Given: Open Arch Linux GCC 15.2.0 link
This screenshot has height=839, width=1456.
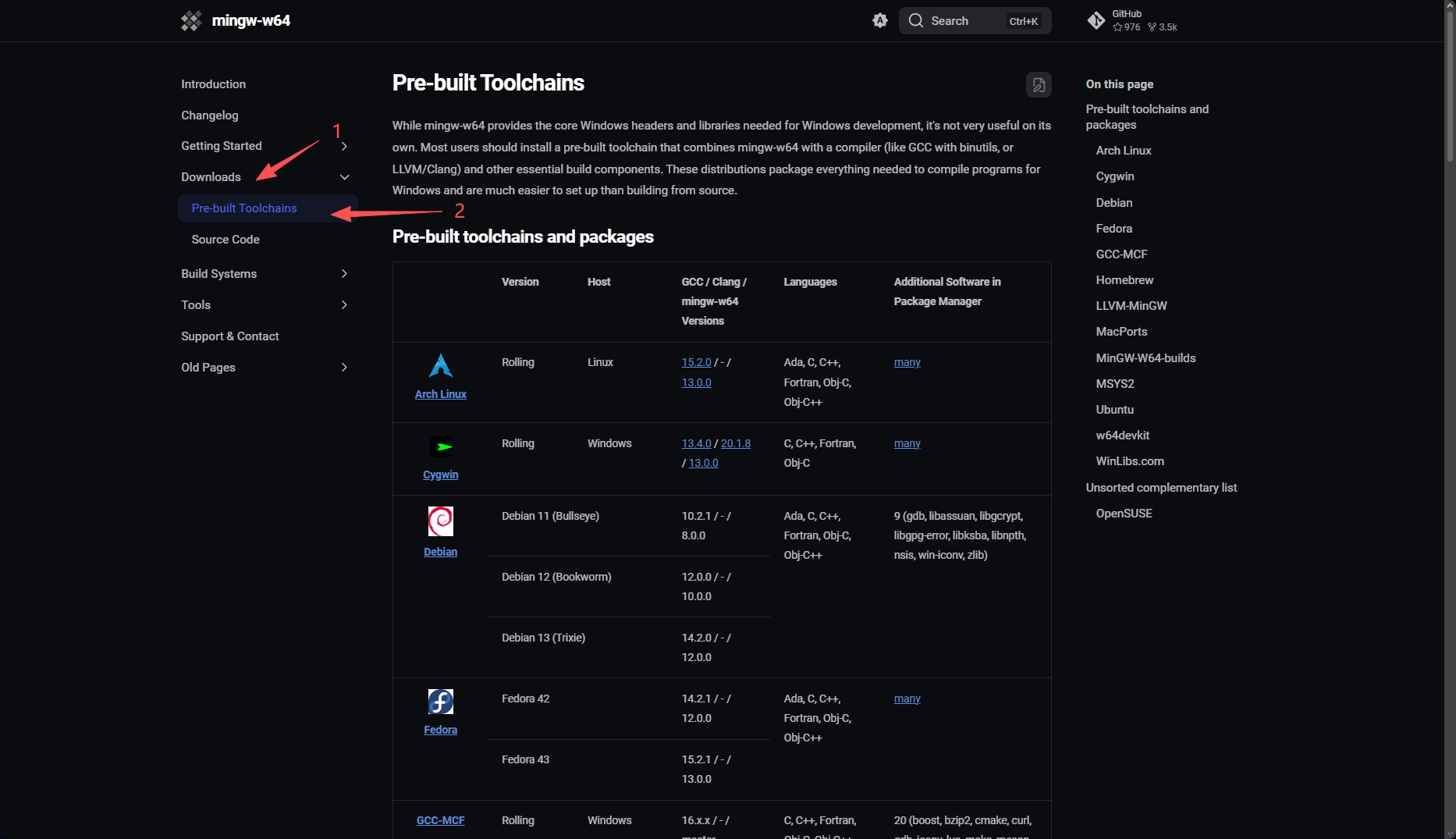Looking at the screenshot, I should click(x=697, y=362).
